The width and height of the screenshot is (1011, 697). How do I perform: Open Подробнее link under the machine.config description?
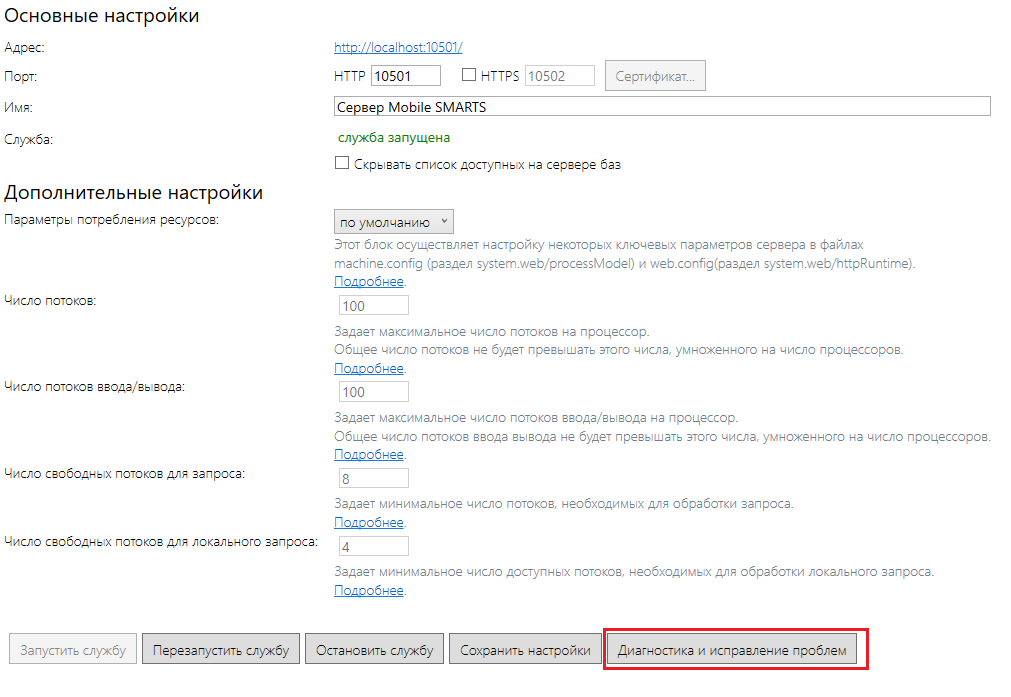pyautogui.click(x=369, y=282)
